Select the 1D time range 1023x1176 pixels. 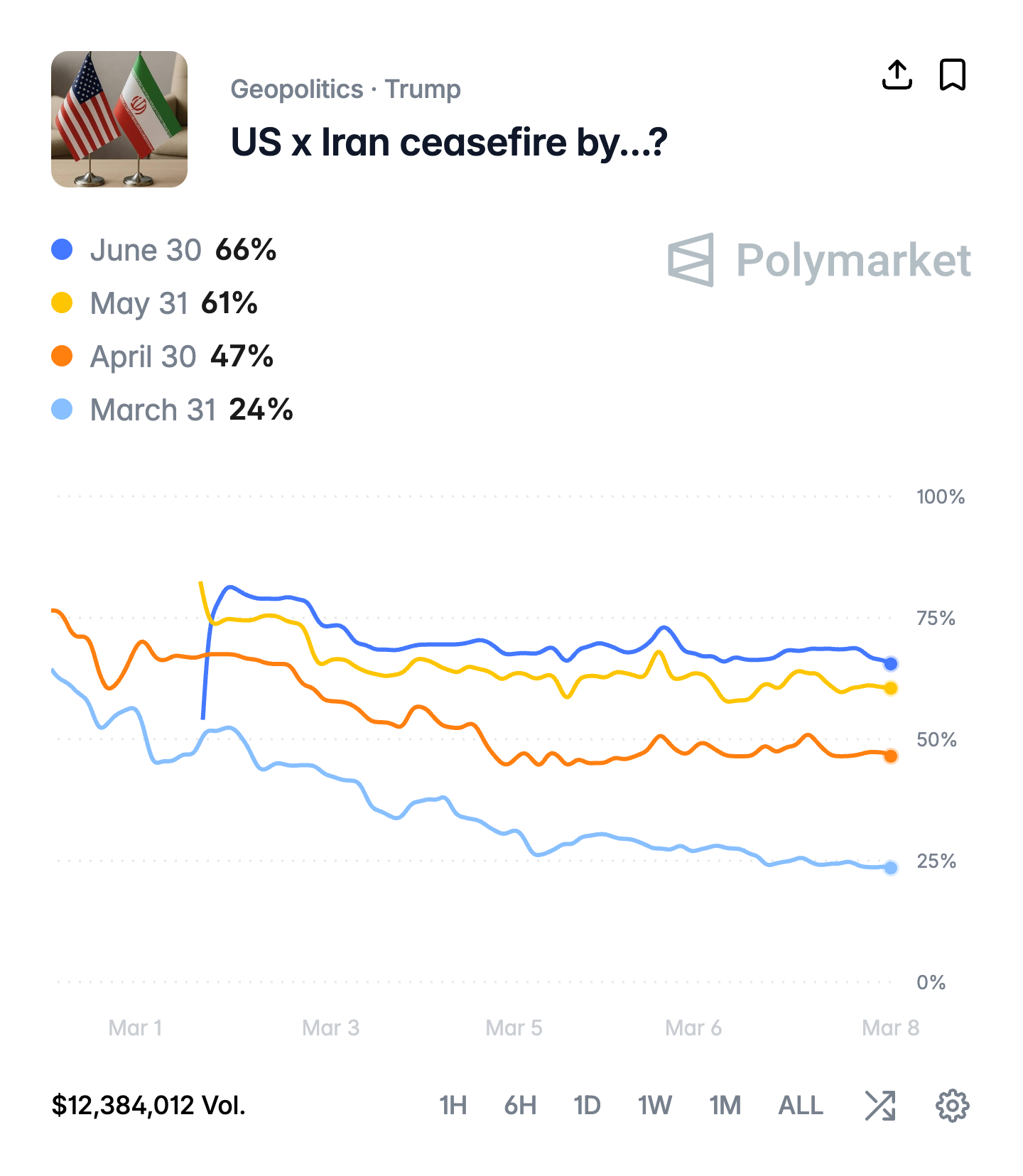(x=587, y=1106)
